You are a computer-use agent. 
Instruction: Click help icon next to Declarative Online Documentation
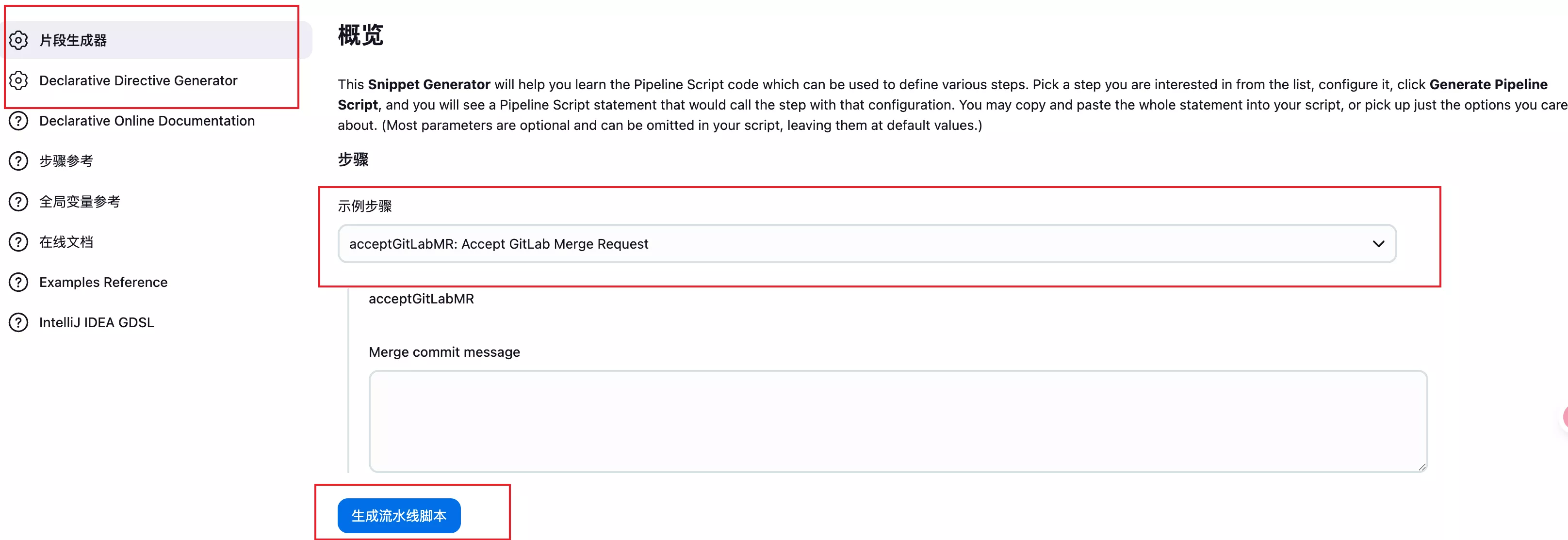[19, 121]
